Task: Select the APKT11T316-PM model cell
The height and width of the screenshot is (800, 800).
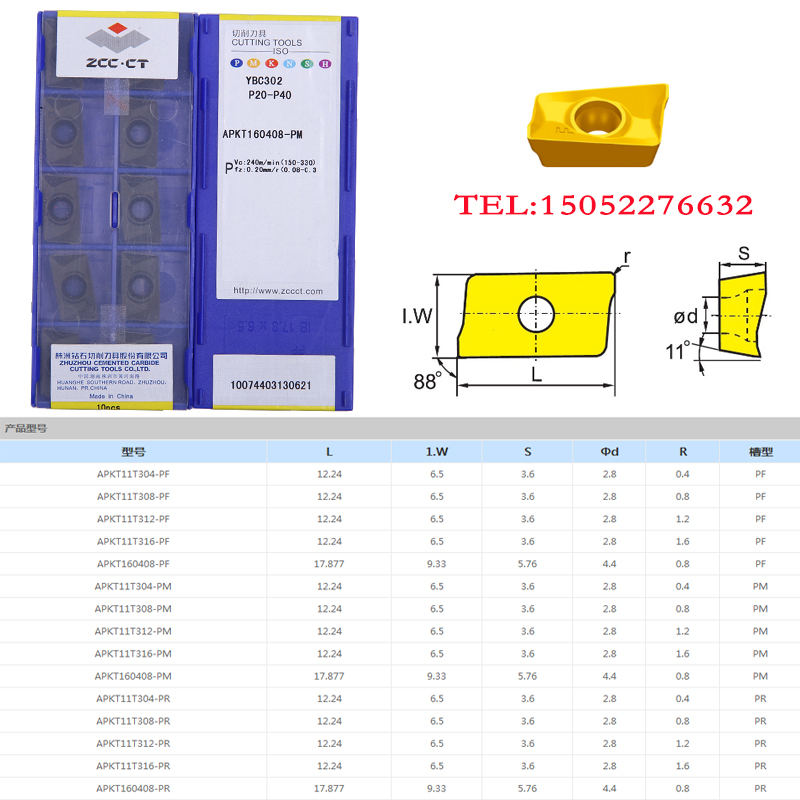Action: coord(133,654)
